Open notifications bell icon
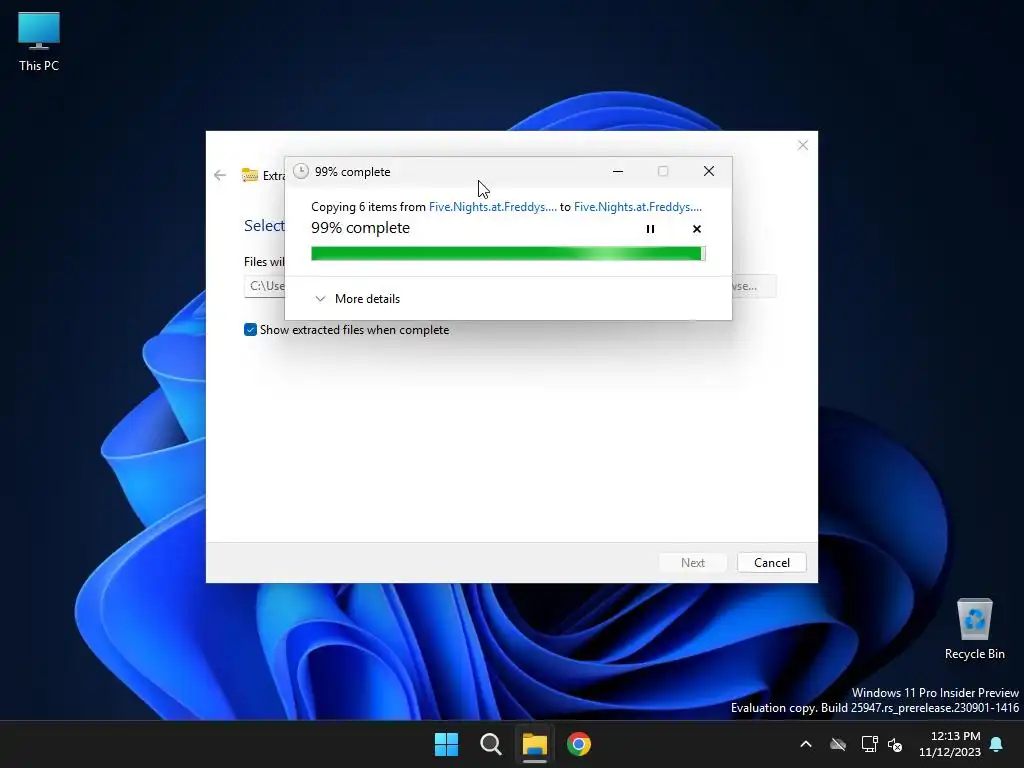Image resolution: width=1024 pixels, height=768 pixels. point(997,744)
